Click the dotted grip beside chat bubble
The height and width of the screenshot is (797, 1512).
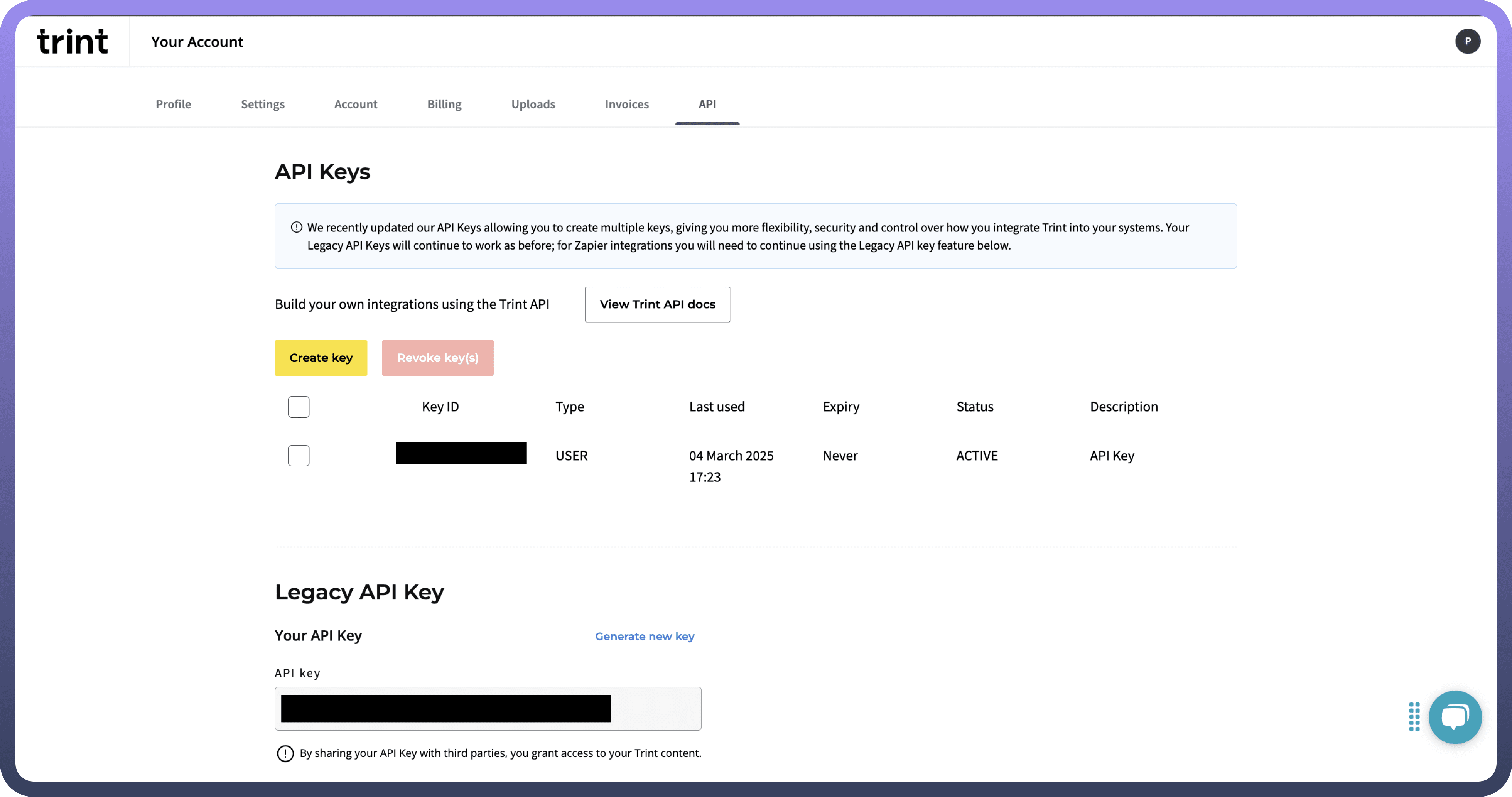1414,717
